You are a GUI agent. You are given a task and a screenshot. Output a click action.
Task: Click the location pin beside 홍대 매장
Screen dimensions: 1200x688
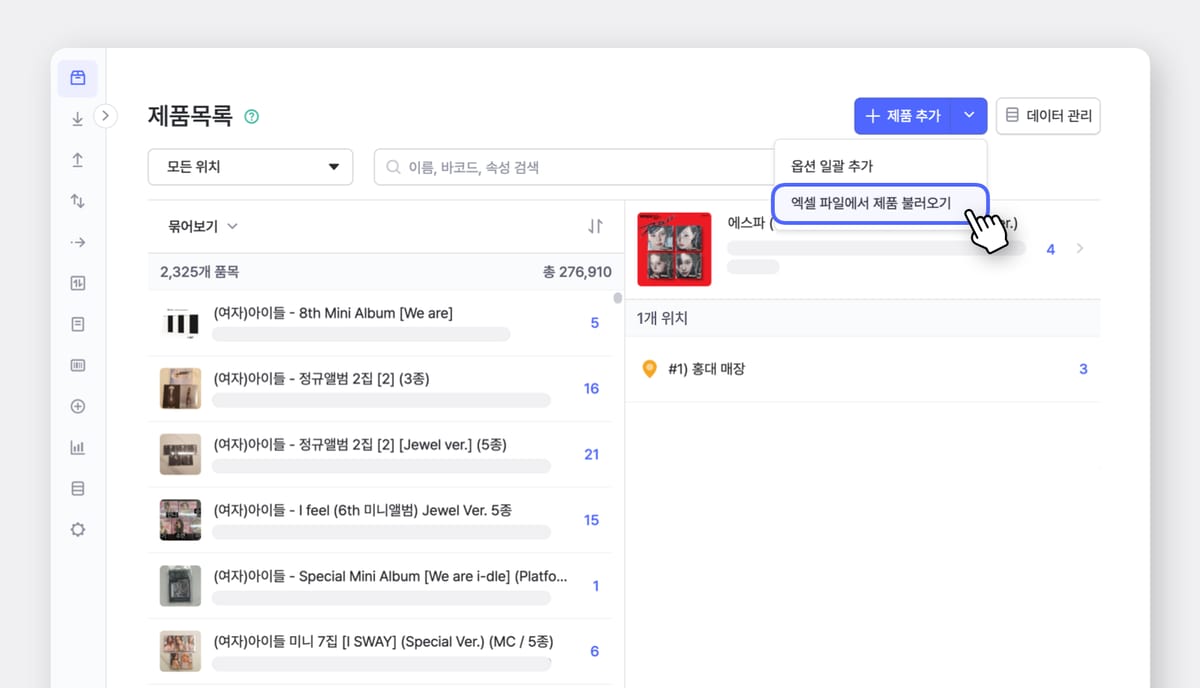tap(650, 369)
